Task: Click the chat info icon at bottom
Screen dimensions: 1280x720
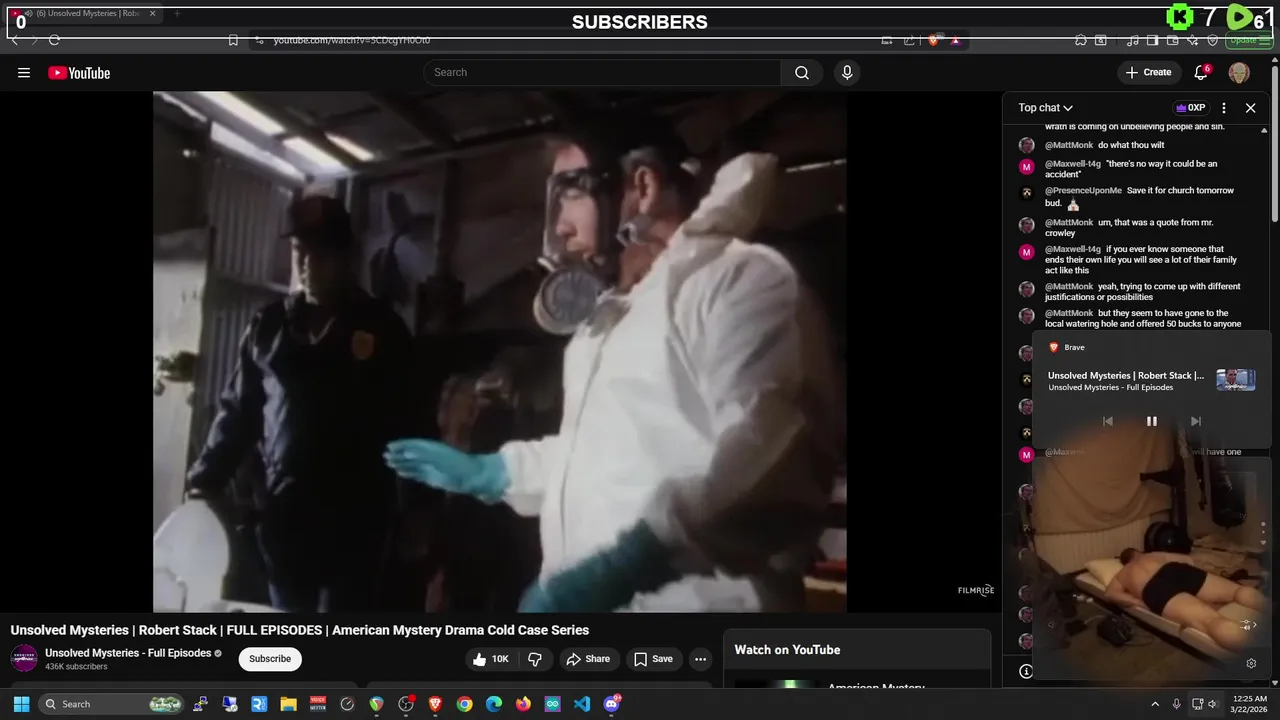Action: pos(1025,671)
